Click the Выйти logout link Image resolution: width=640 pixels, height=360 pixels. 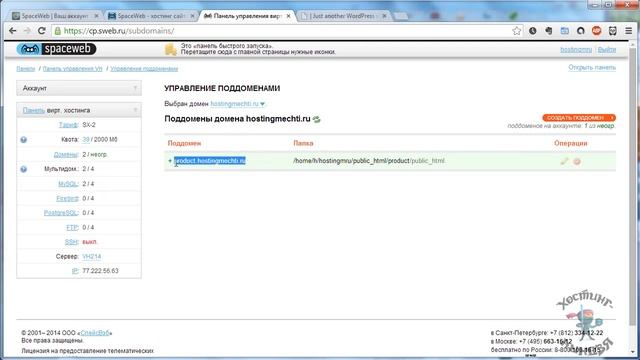click(x=607, y=49)
